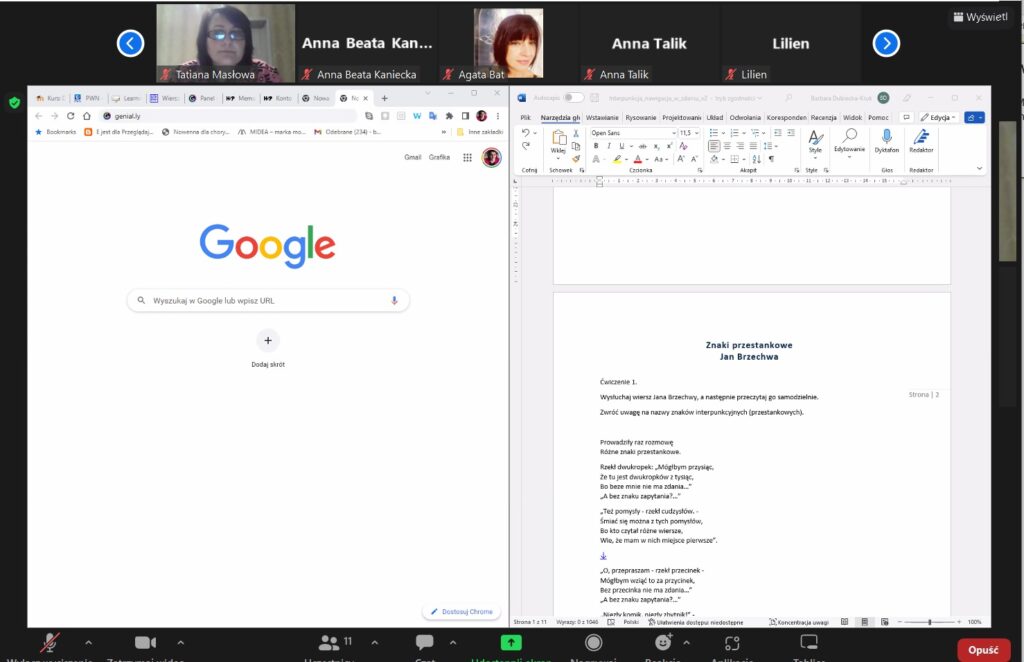Open the Wstawianie ribbon tab
This screenshot has width=1024, height=662.
coord(601,117)
